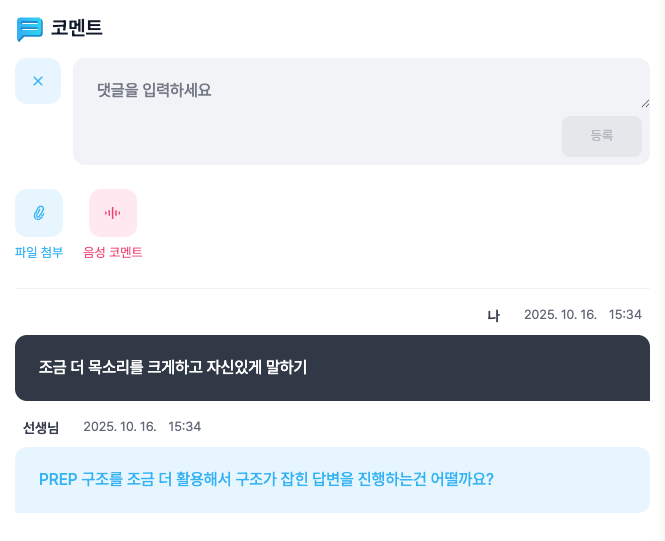Click the X button beside comment box
Viewport: 665px width, 541px height.
(x=38, y=81)
